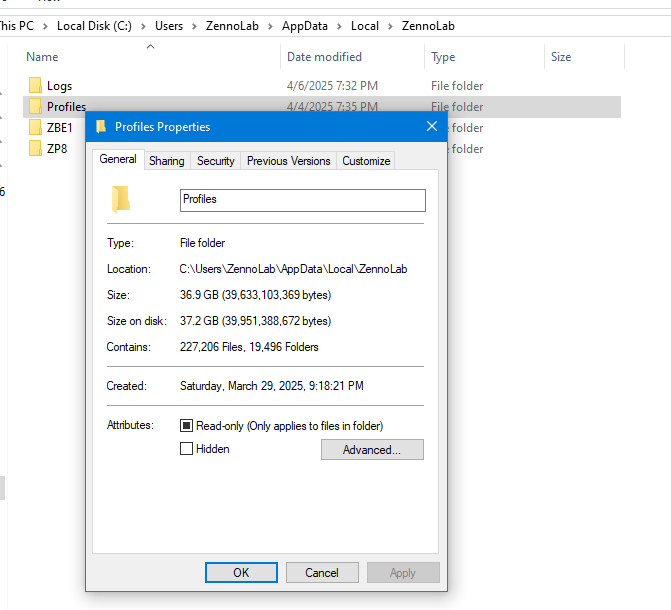This screenshot has width=671, height=610.
Task: Select the Profiles folder name in list
Action: click(x=66, y=106)
